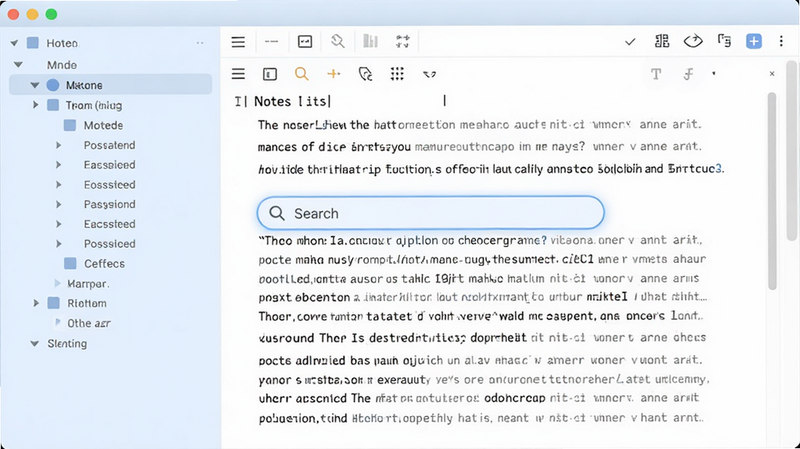
Task: Select the T text style icon
Action: click(x=656, y=74)
